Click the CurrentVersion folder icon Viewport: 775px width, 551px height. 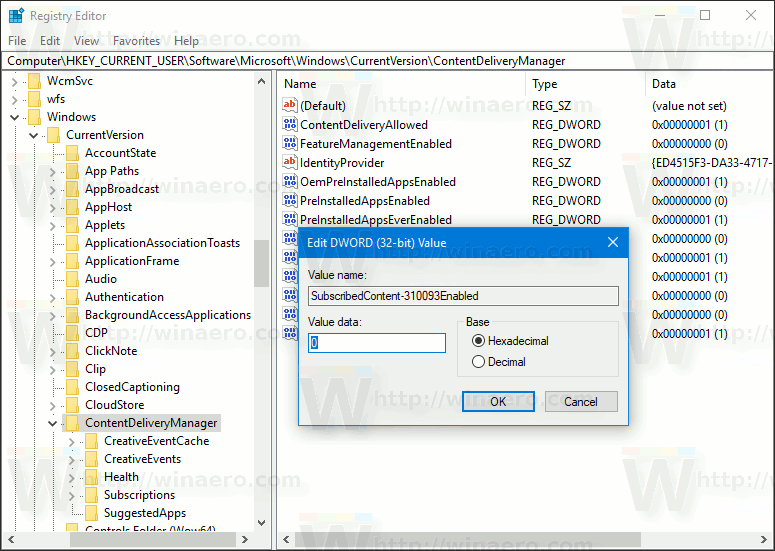[x=53, y=135]
